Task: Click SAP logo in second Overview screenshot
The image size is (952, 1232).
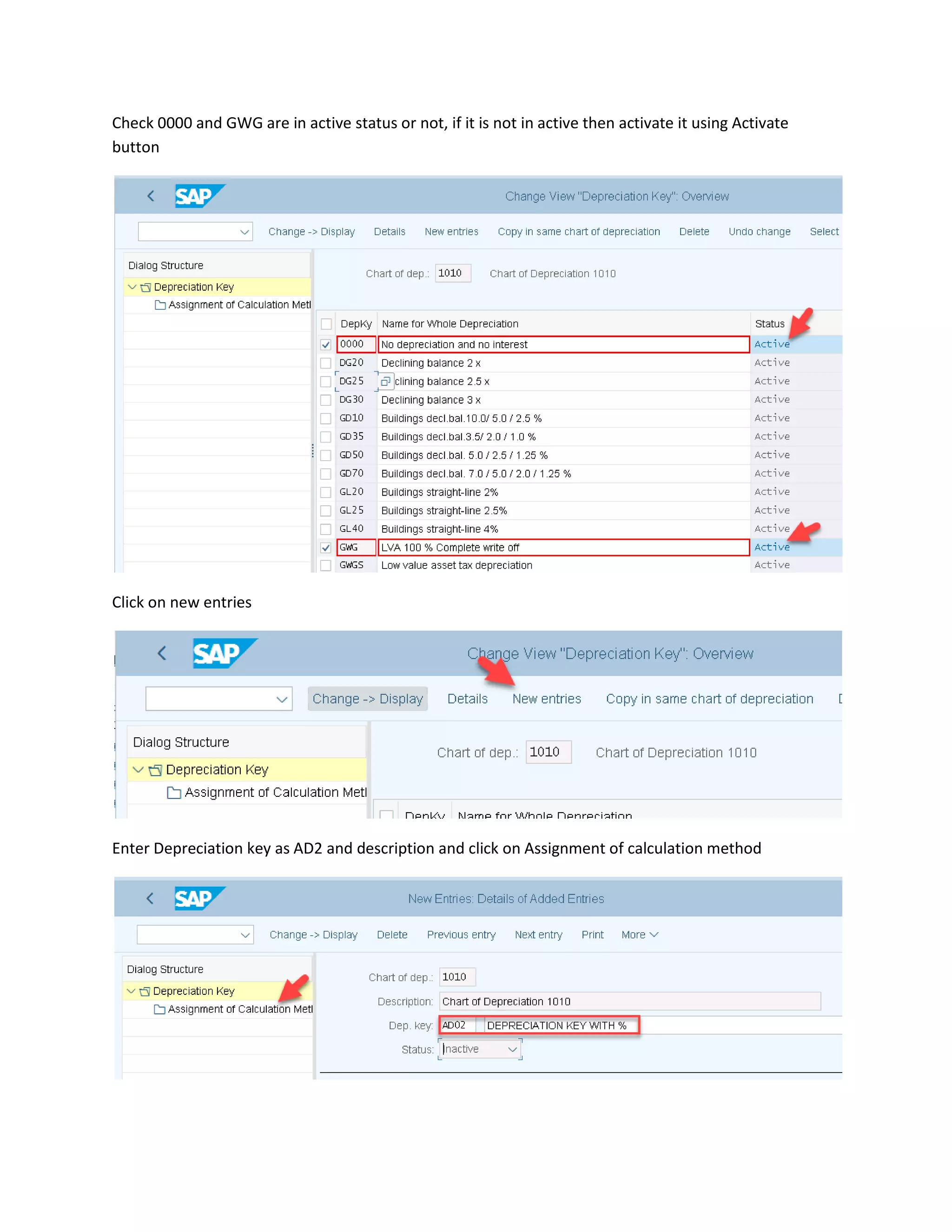Action: pyautogui.click(x=225, y=653)
